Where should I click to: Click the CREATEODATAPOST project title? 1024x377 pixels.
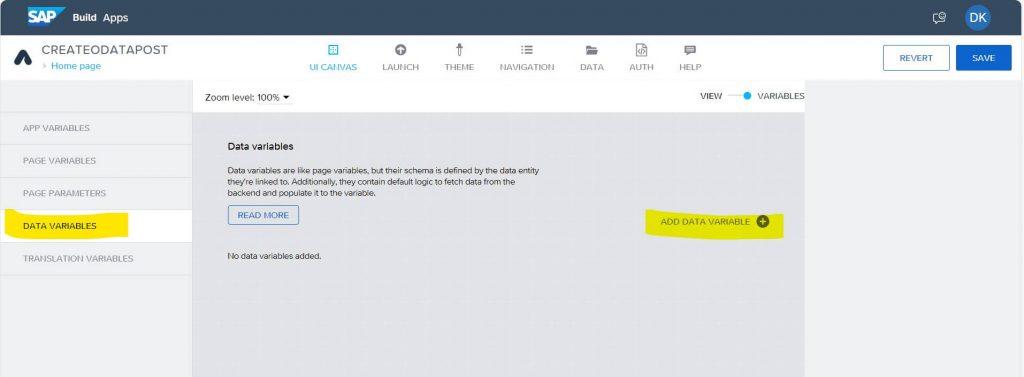tap(104, 50)
